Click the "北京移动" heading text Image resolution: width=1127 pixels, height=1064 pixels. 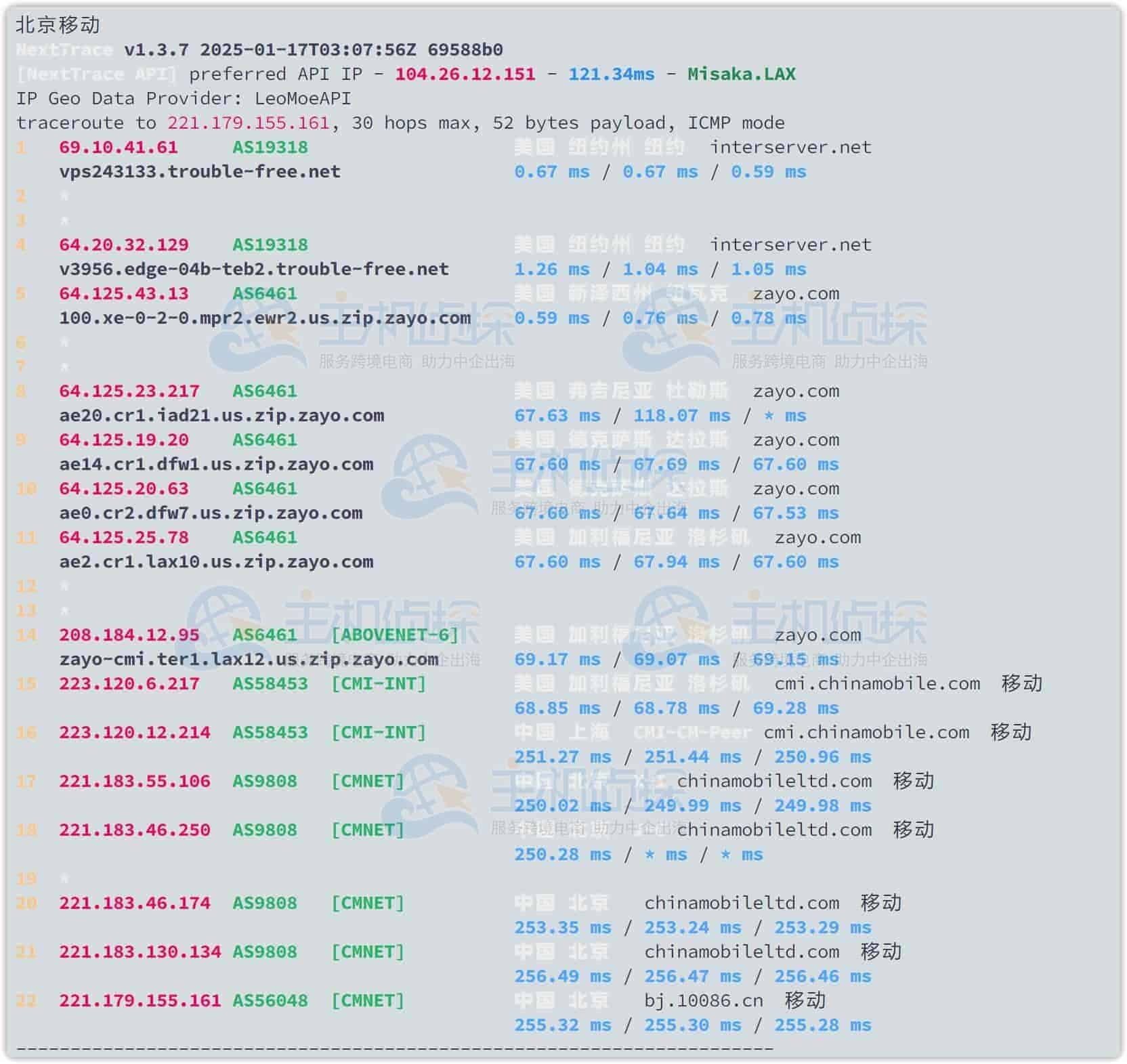pos(58,25)
